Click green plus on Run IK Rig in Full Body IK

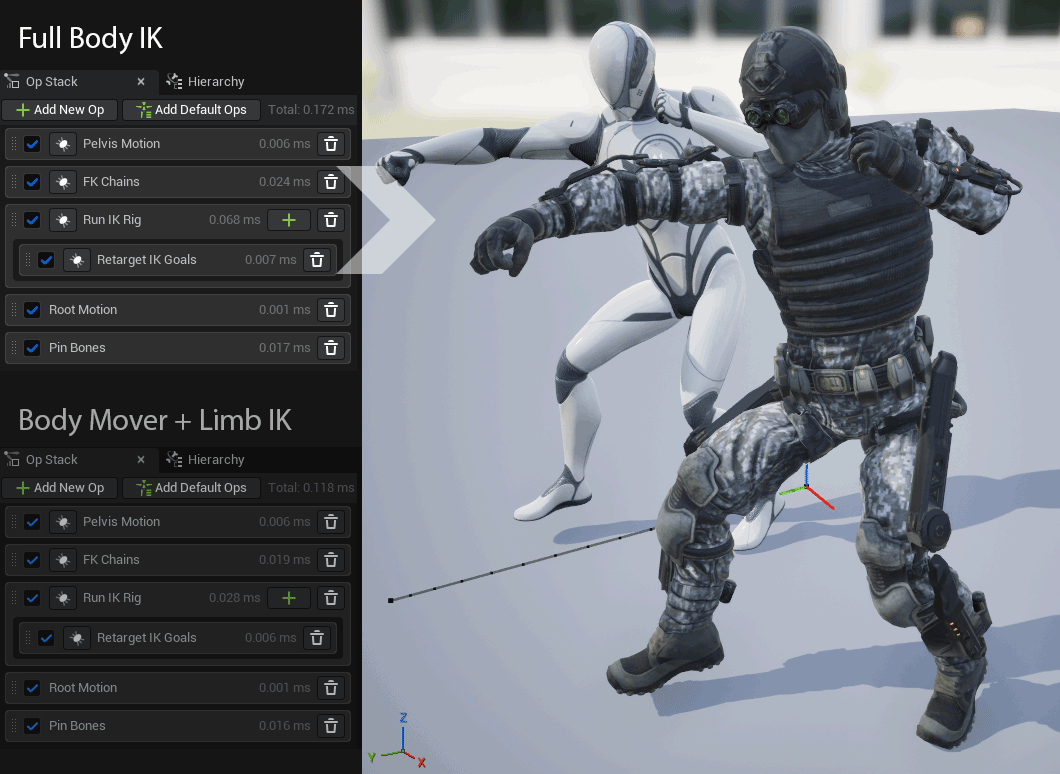[x=289, y=220]
